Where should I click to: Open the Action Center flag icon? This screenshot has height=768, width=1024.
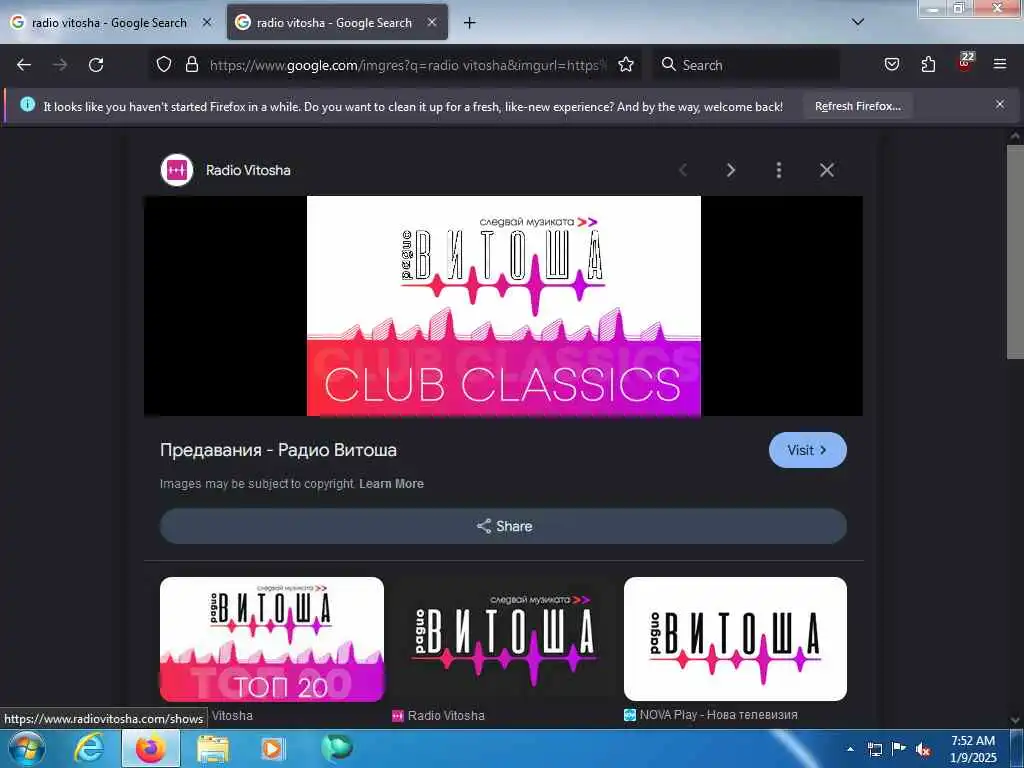(899, 749)
